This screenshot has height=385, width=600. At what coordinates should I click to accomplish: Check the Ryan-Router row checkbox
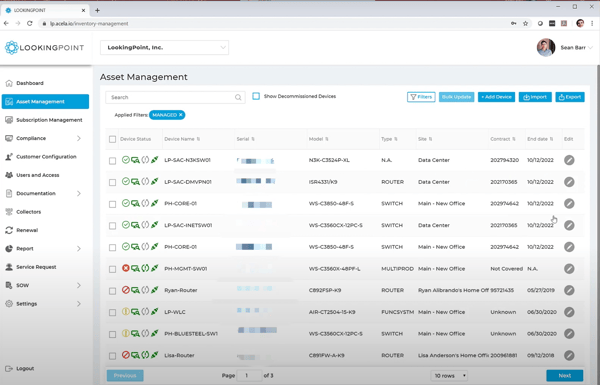coord(112,291)
